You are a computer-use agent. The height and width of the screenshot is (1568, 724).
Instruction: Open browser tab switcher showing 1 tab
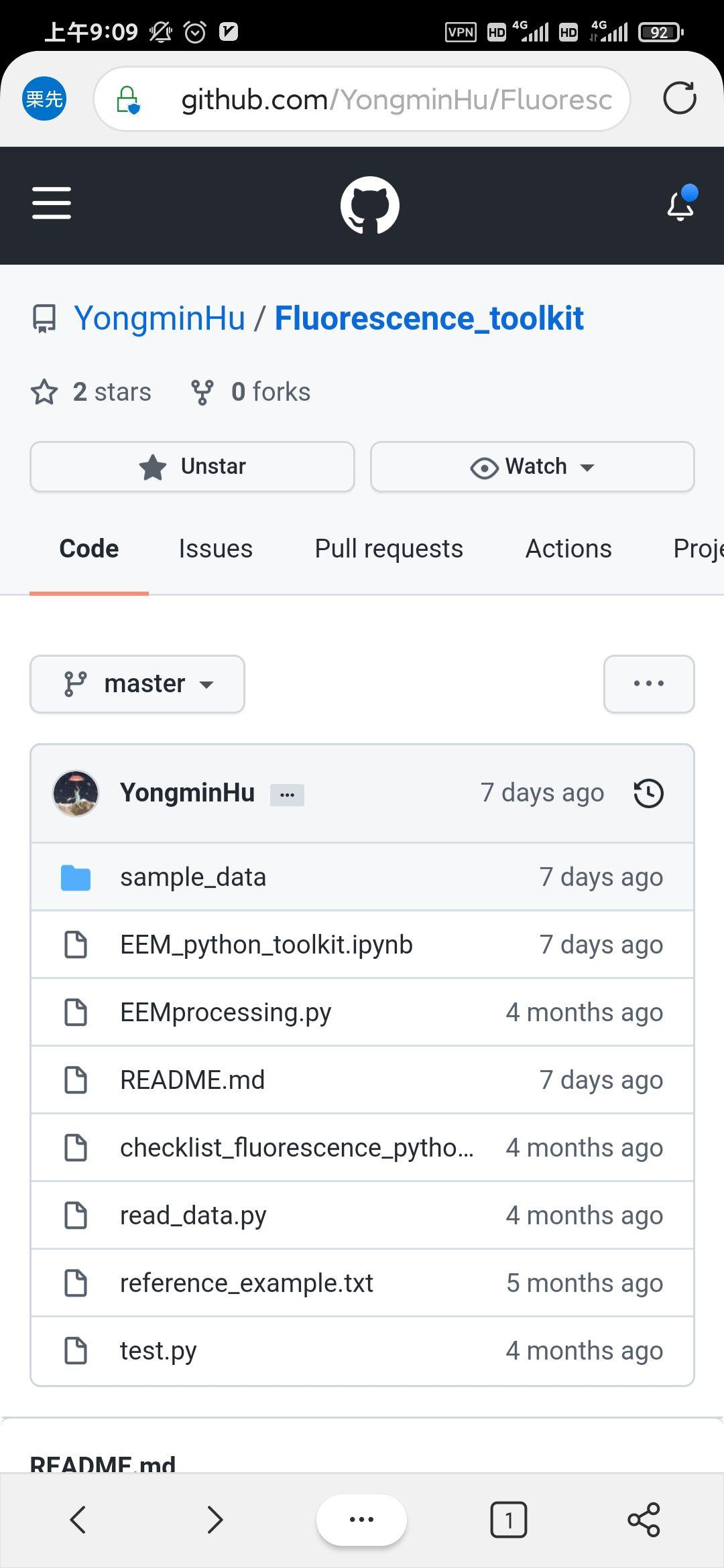coord(509,1519)
